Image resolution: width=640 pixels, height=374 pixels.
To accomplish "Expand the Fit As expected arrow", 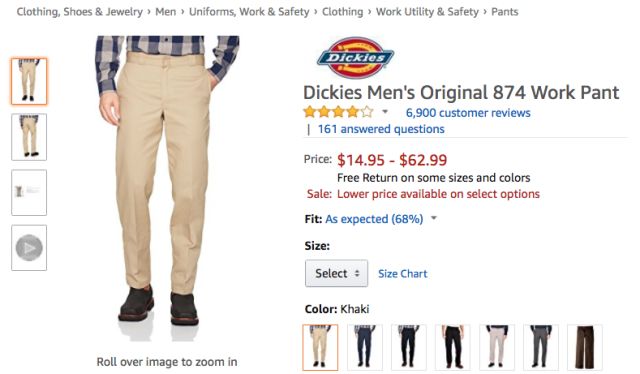I will tap(434, 218).
